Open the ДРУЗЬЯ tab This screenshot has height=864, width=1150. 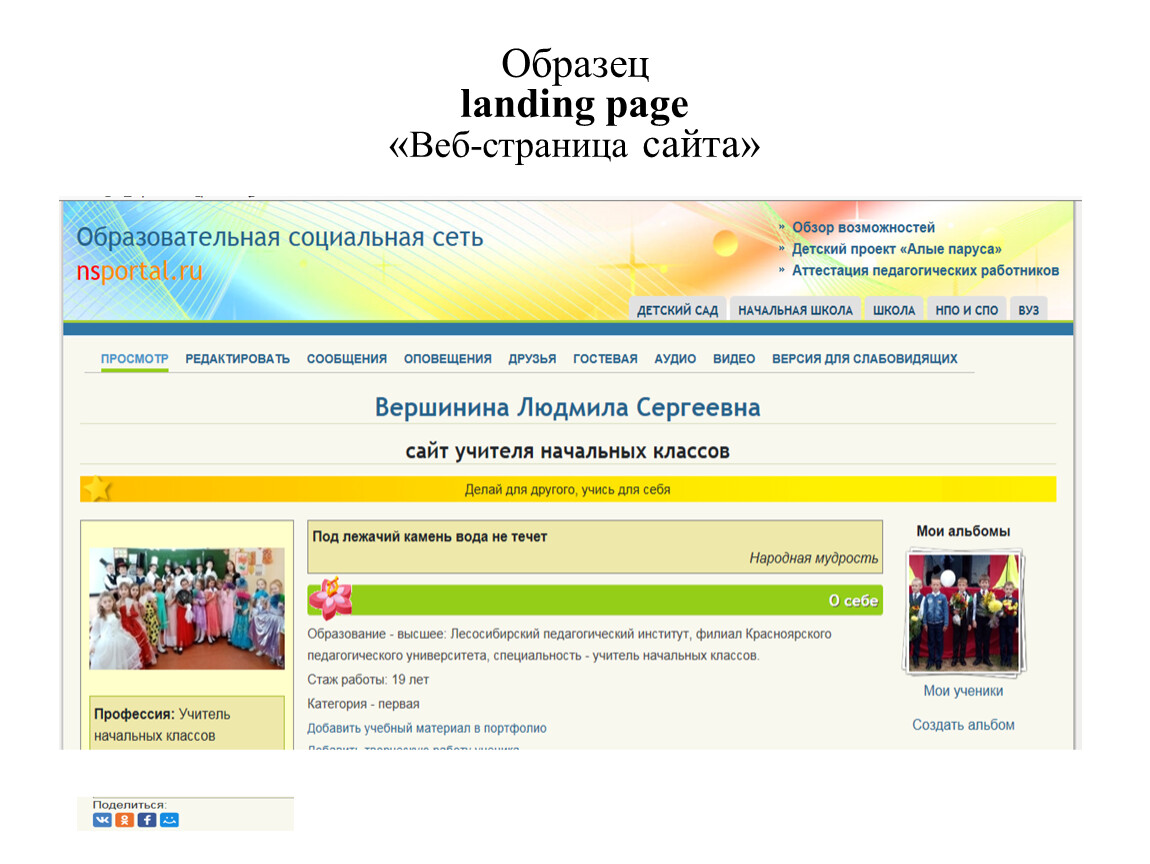(532, 359)
